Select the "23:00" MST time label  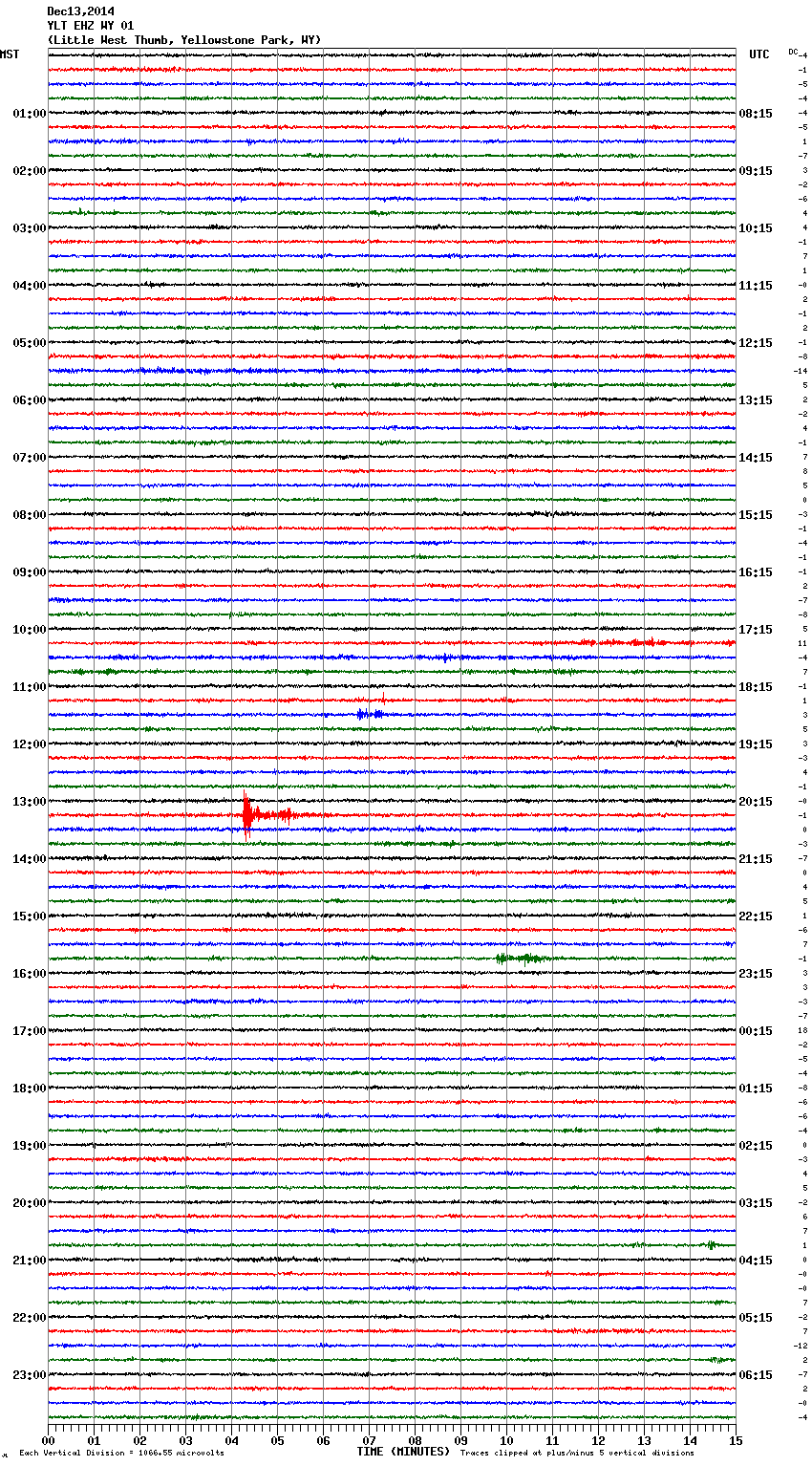30,1375
